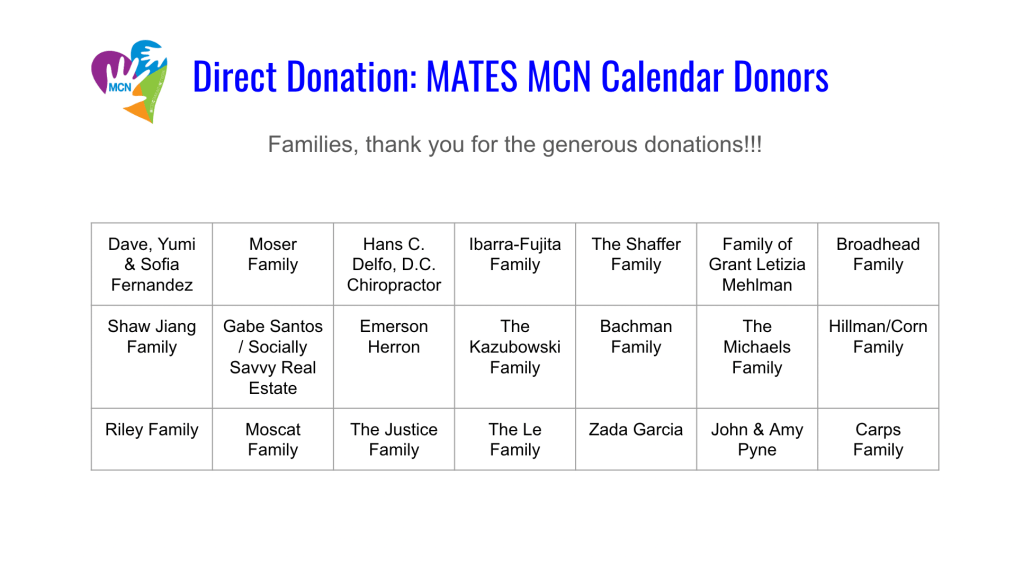Select the Moser Family cell
Screen dimensions: 1023x574
tap(273, 255)
